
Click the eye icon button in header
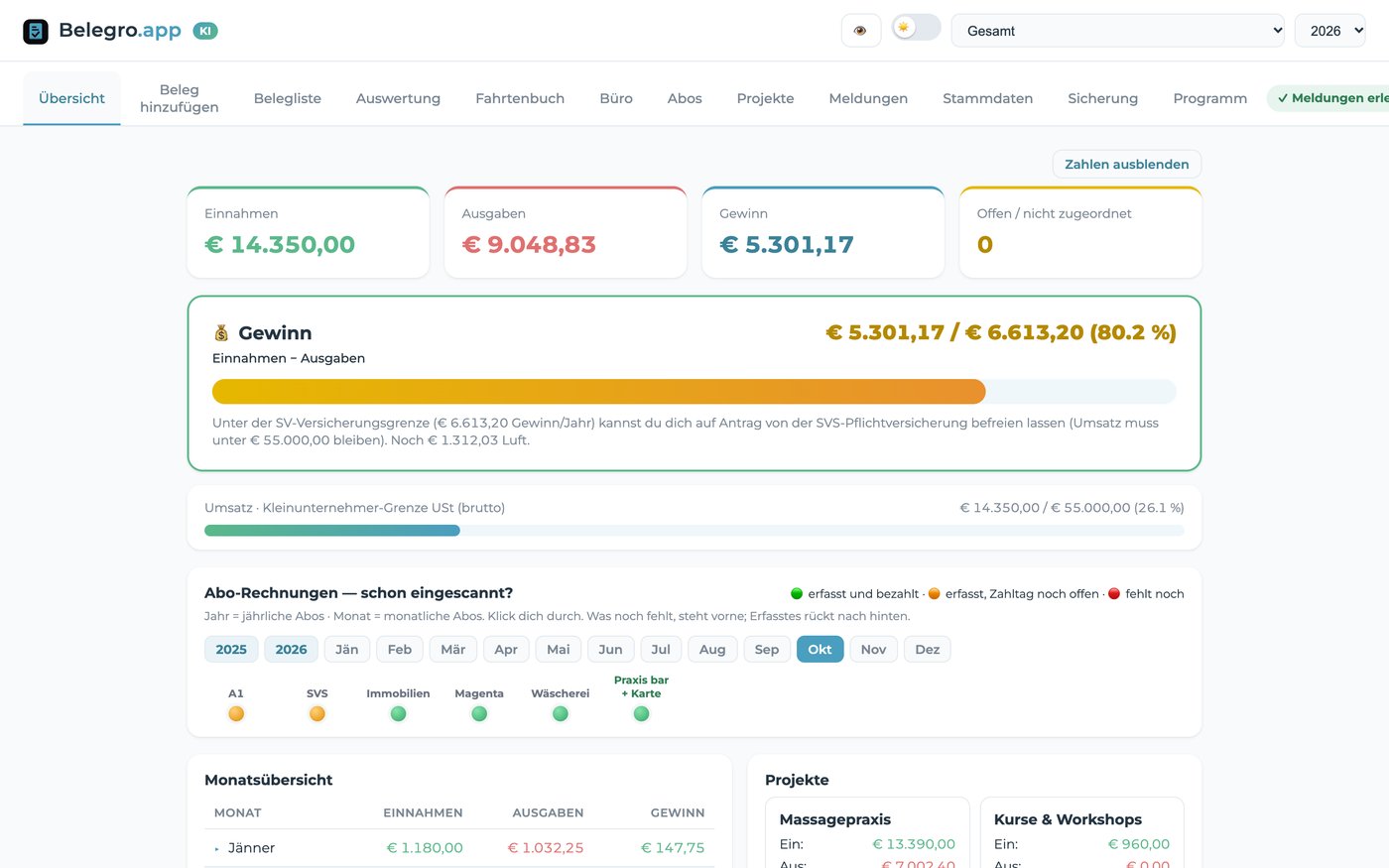click(860, 31)
